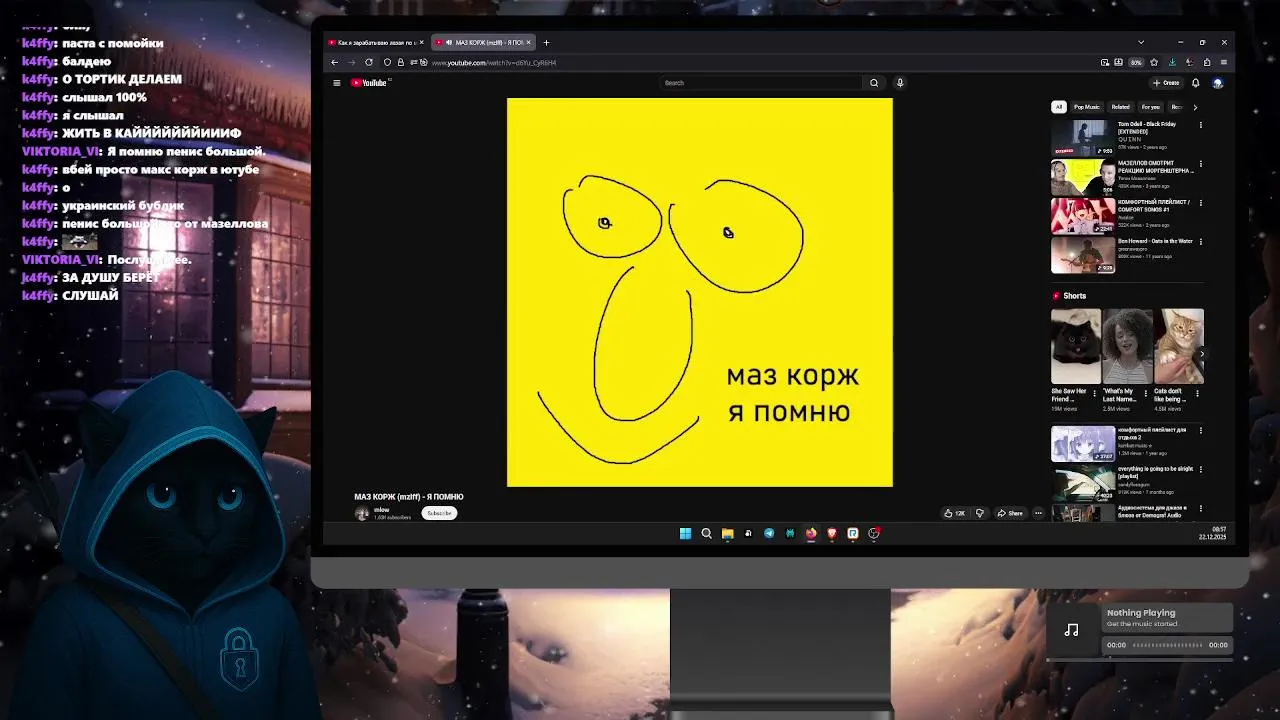The width and height of the screenshot is (1280, 720).
Task: Open the browser downloads icon
Action: pyautogui.click(x=1172, y=62)
